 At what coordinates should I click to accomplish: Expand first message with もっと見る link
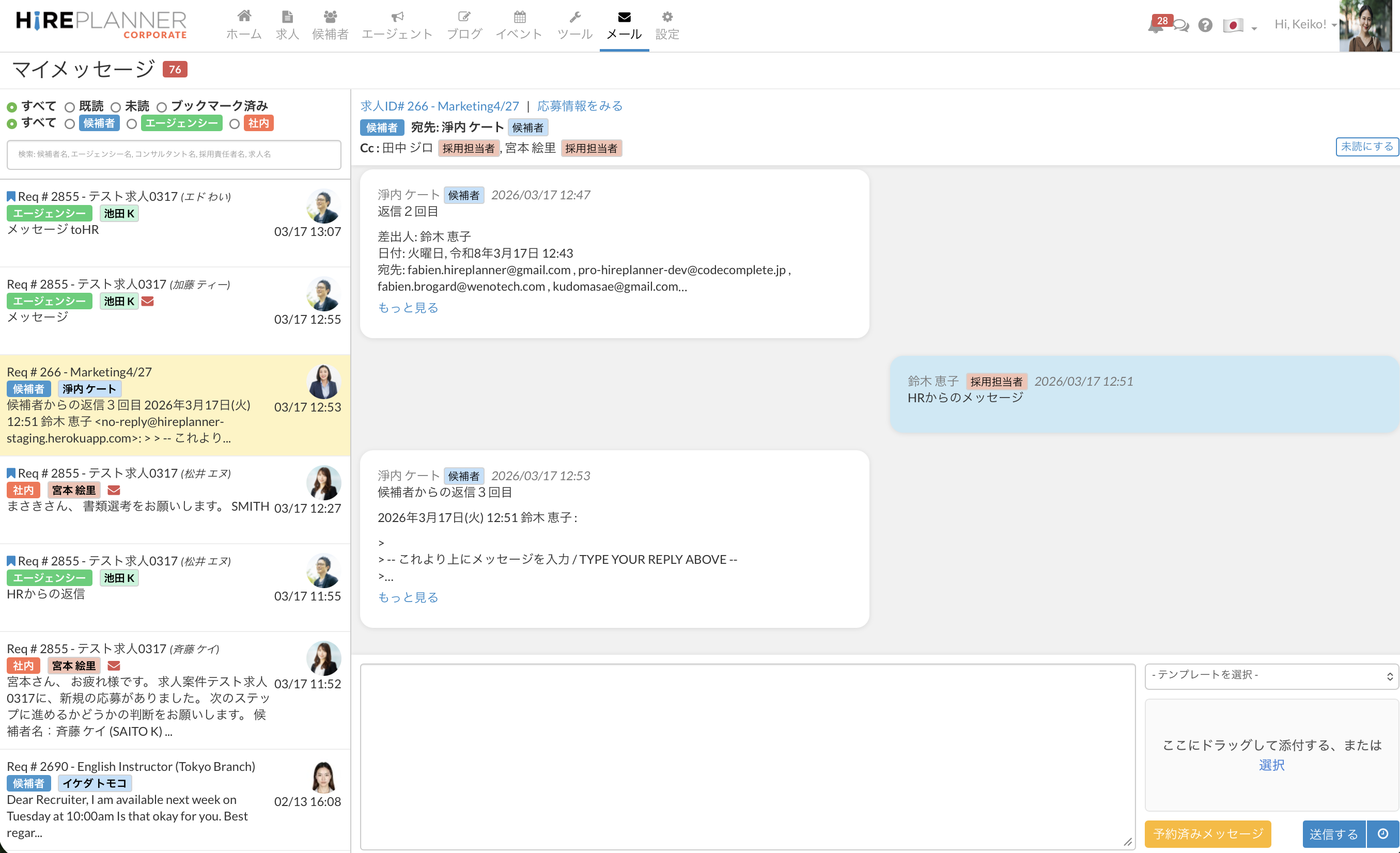tap(408, 308)
